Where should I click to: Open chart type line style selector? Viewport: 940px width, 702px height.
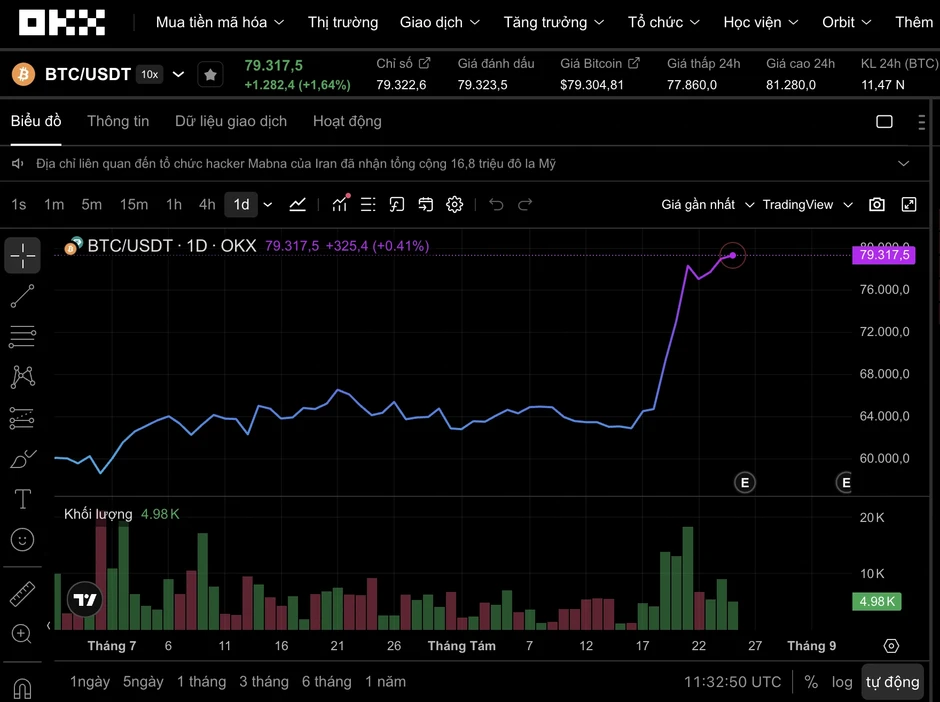click(x=297, y=205)
